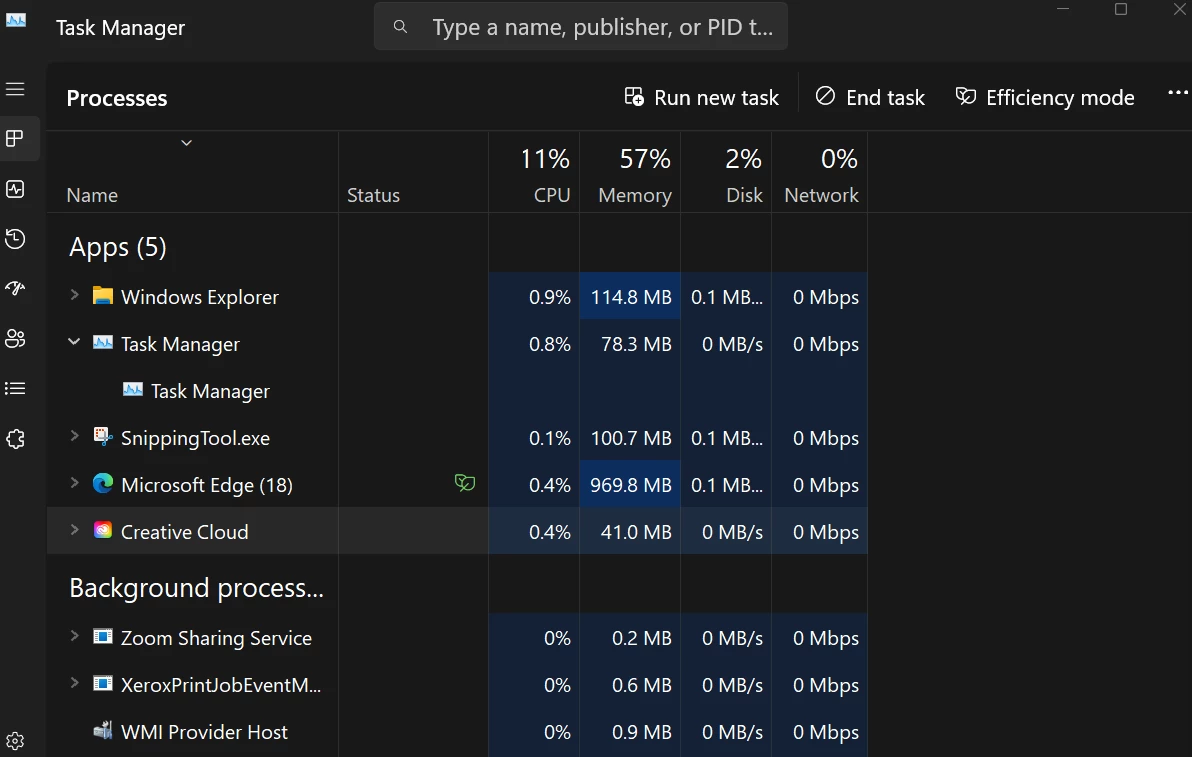Select the Zoom Sharing Service row
Viewport: 1192px width, 757px height.
(457, 638)
